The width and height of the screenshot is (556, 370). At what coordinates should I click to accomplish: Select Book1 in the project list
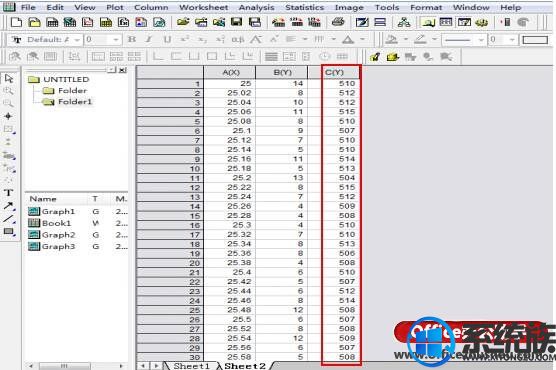click(50, 223)
